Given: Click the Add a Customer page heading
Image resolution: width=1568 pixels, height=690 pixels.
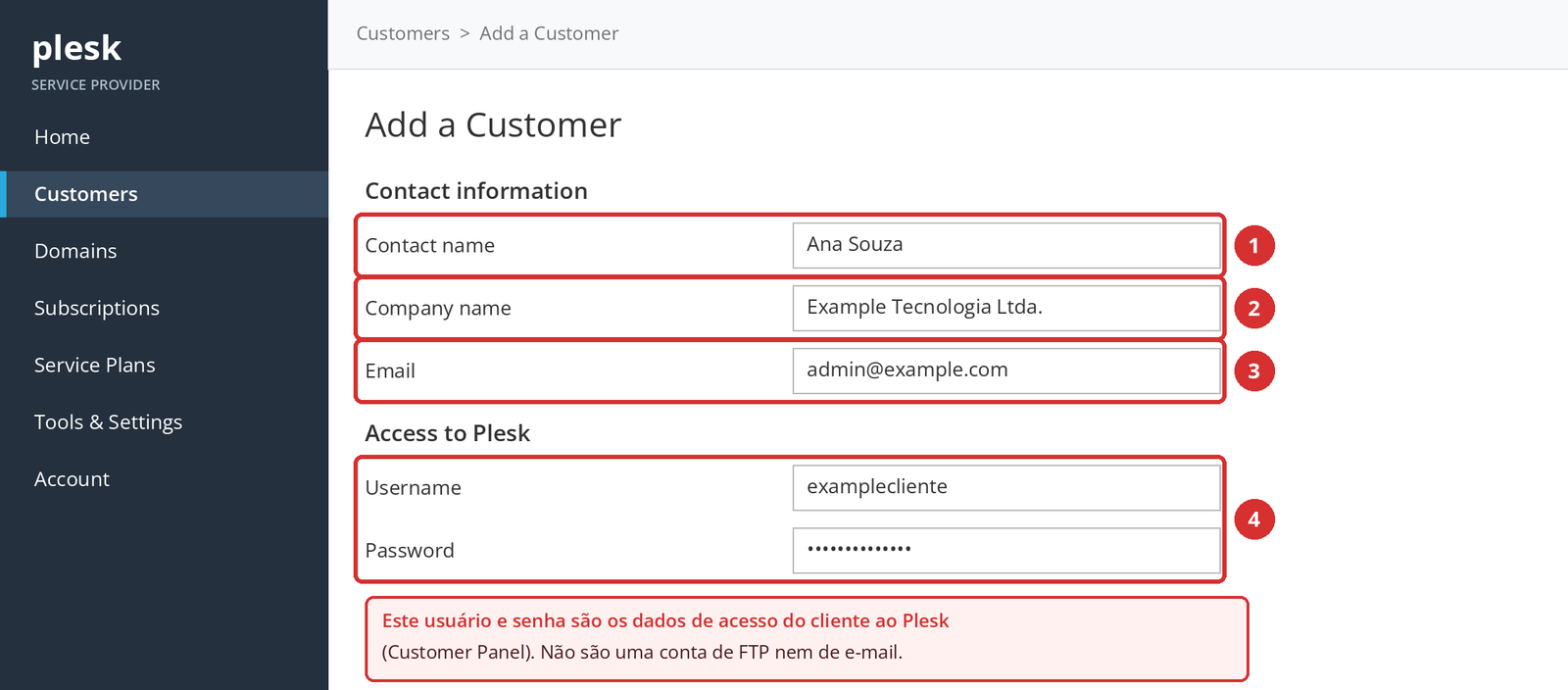Looking at the screenshot, I should click(493, 125).
